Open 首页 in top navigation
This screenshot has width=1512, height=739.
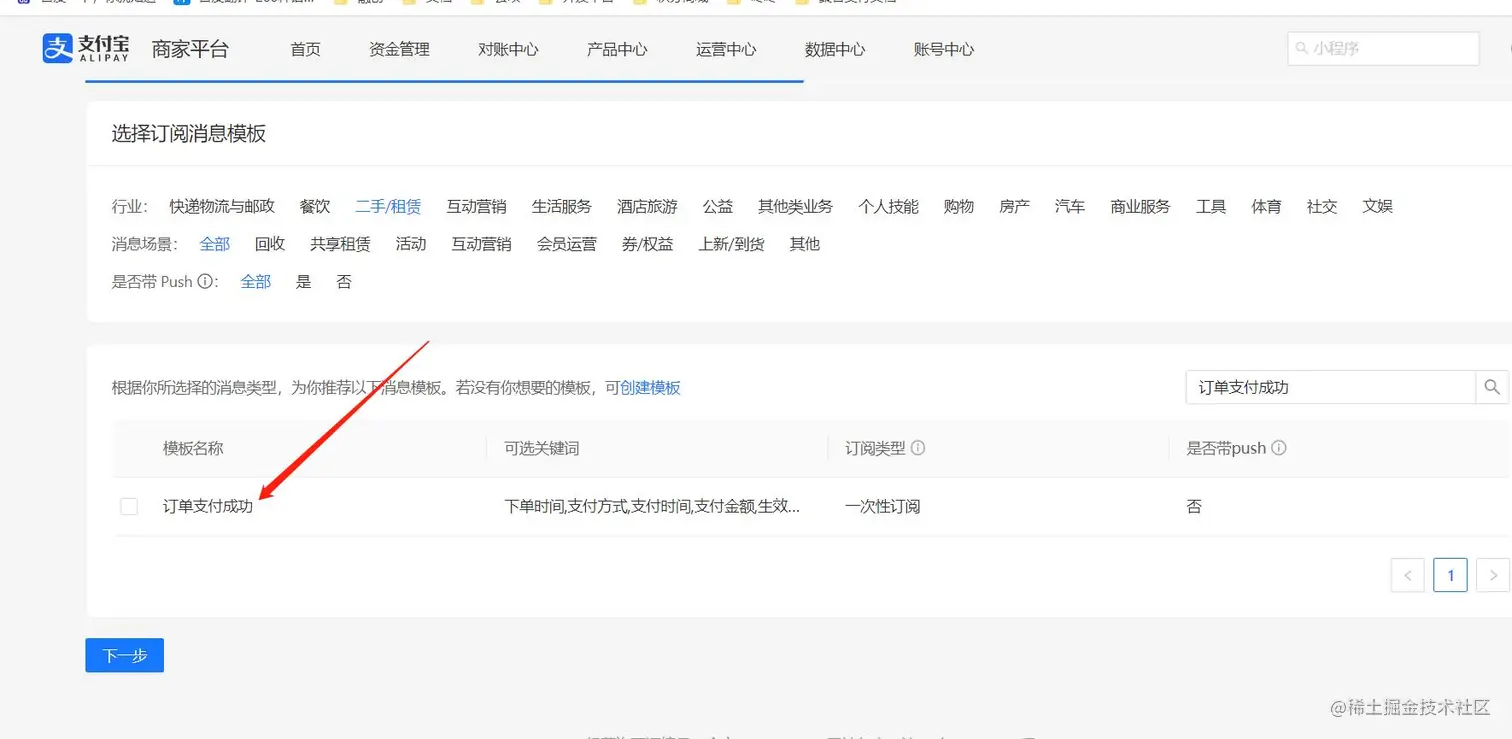[306, 49]
